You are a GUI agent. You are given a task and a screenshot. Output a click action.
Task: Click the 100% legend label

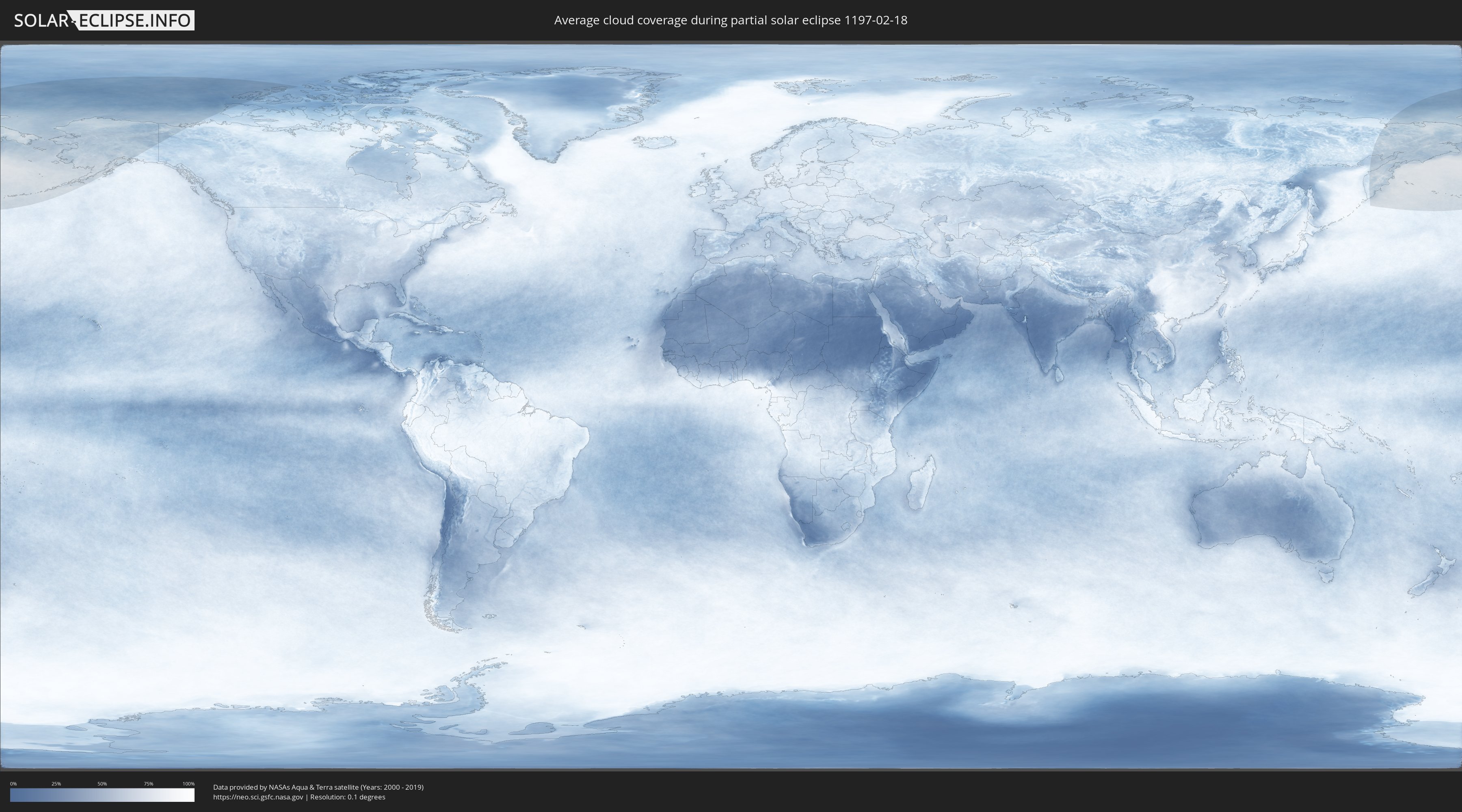188,784
